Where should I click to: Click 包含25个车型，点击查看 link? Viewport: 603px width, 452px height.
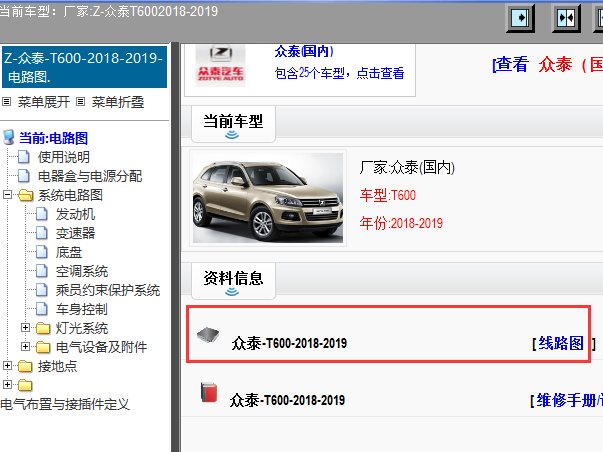(339, 73)
